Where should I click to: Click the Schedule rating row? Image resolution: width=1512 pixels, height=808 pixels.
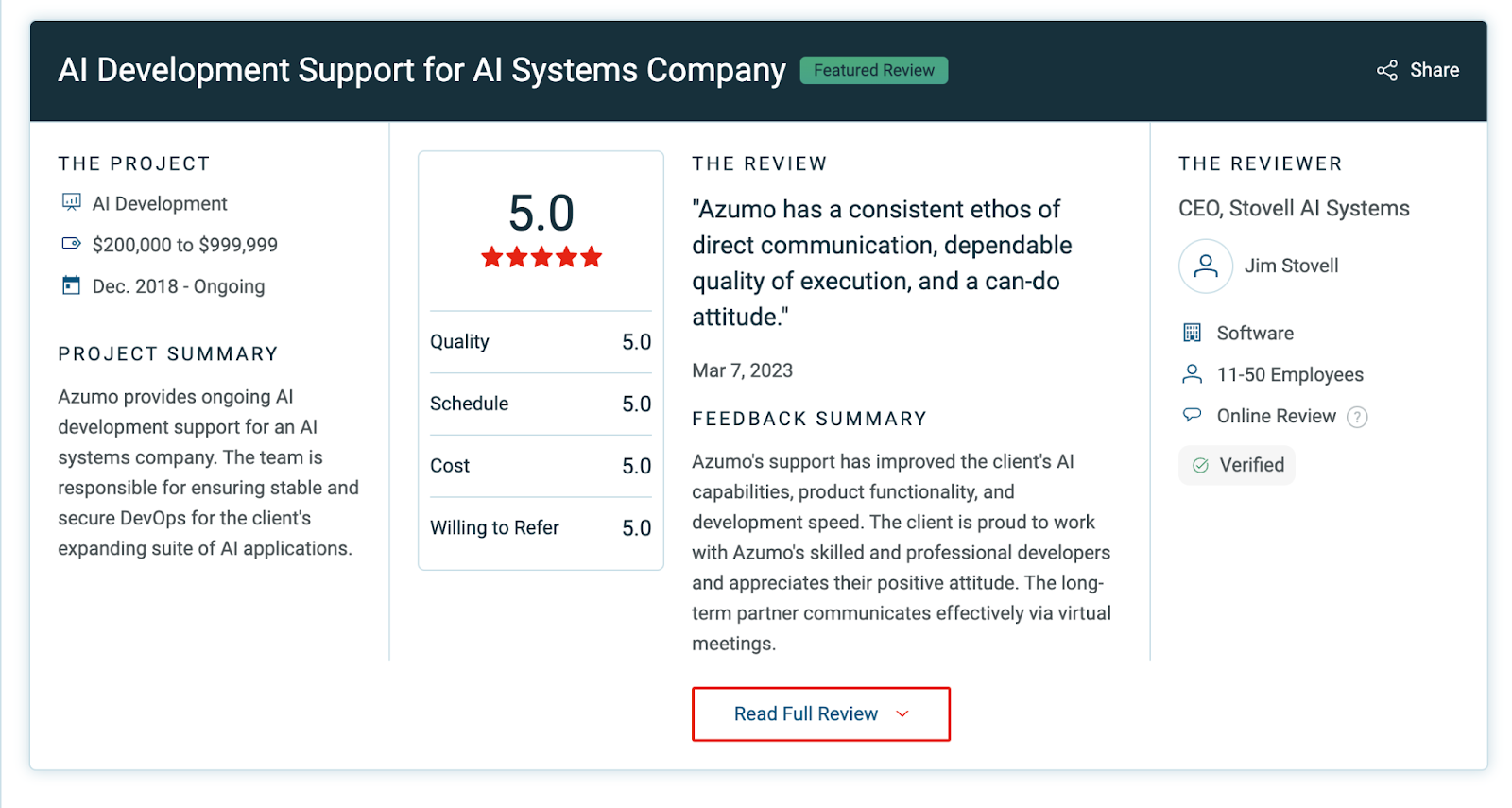(x=541, y=404)
